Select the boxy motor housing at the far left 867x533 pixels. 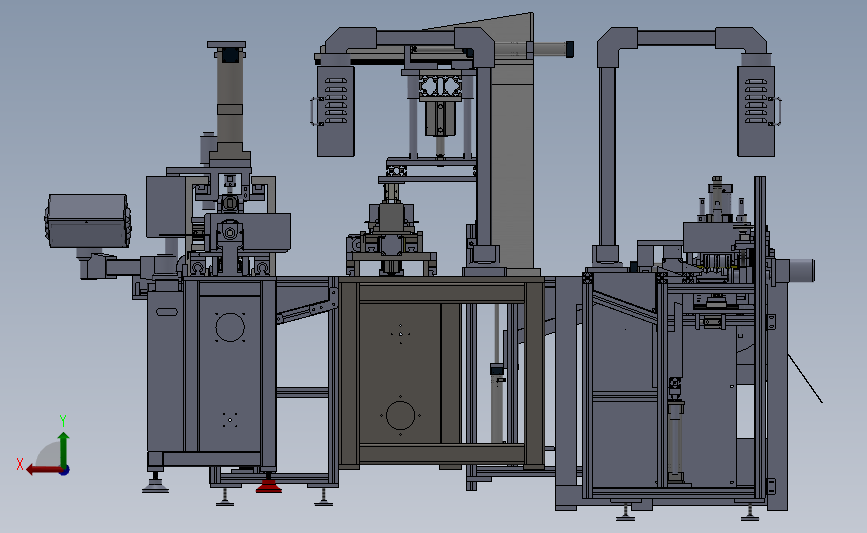click(x=88, y=220)
